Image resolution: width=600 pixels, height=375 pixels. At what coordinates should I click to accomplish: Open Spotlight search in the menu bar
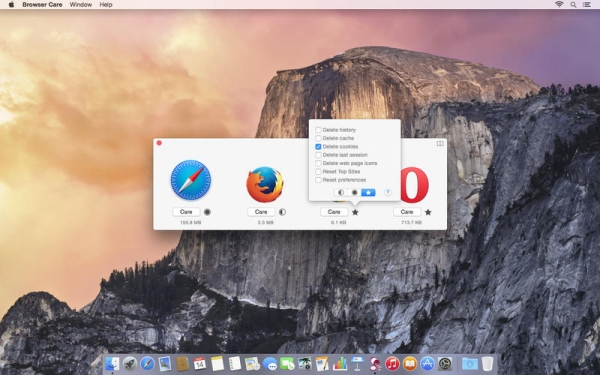[573, 5]
